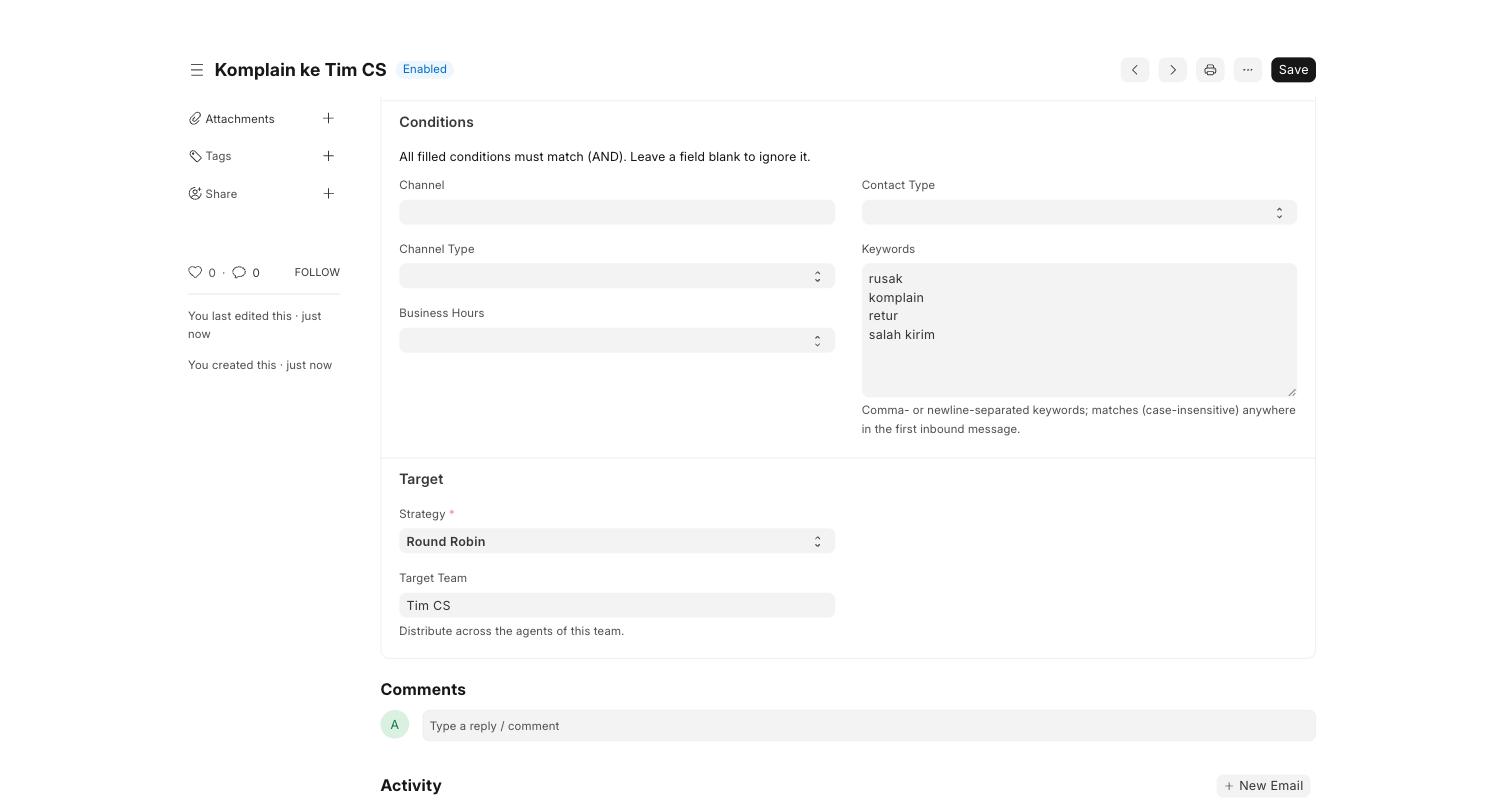Follow this document
Image resolution: width=1504 pixels, height=812 pixels.
317,272
